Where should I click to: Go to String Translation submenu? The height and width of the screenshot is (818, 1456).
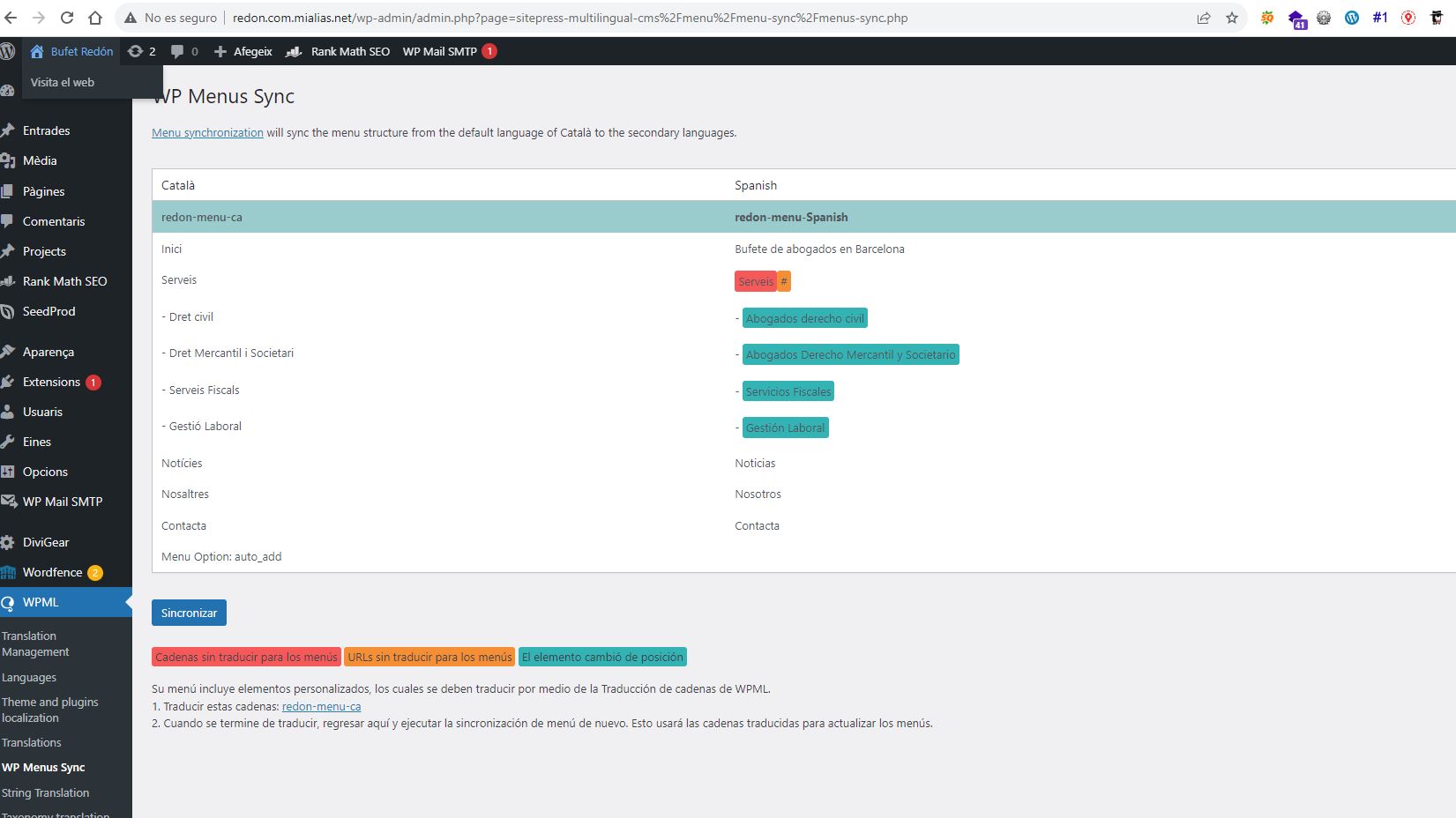tap(45, 792)
